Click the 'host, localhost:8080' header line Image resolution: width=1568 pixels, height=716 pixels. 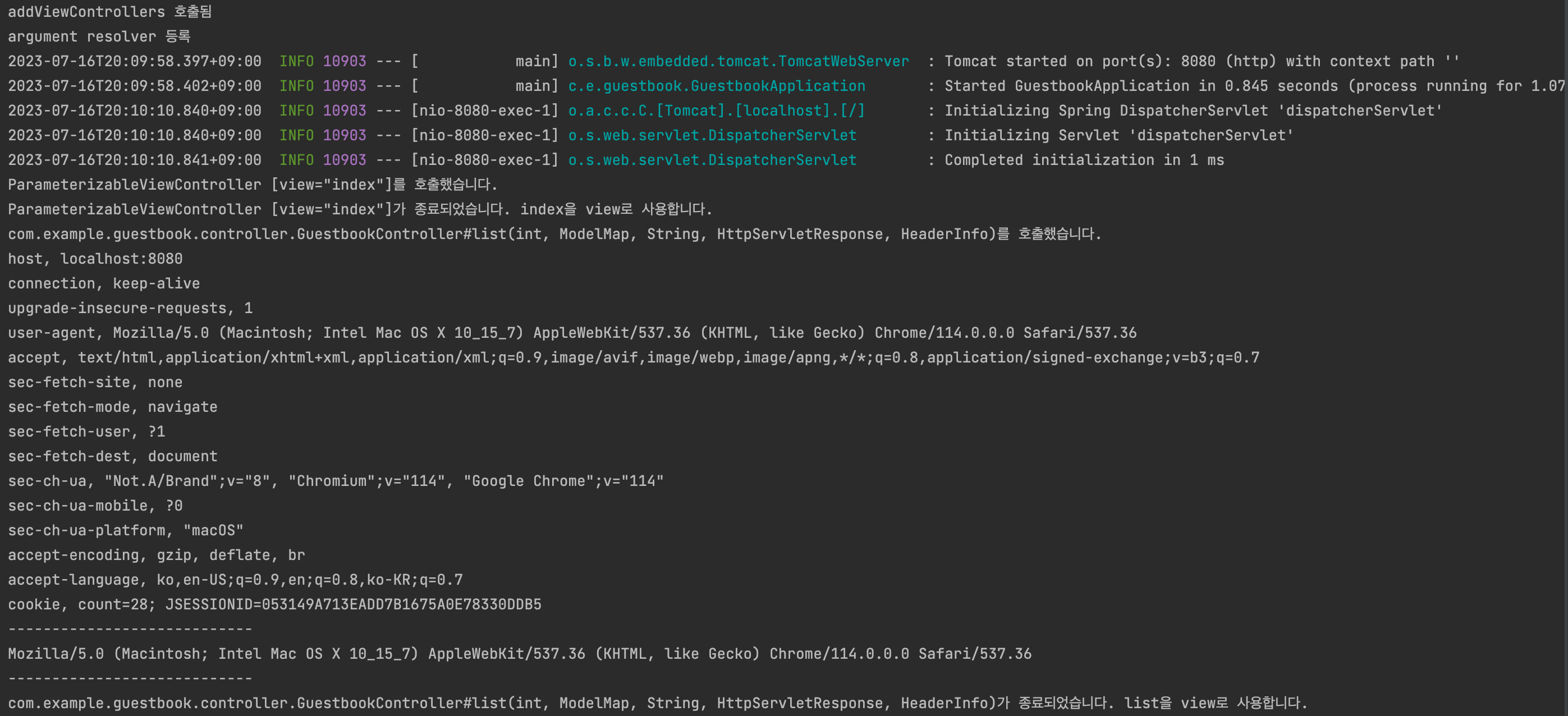point(95,259)
